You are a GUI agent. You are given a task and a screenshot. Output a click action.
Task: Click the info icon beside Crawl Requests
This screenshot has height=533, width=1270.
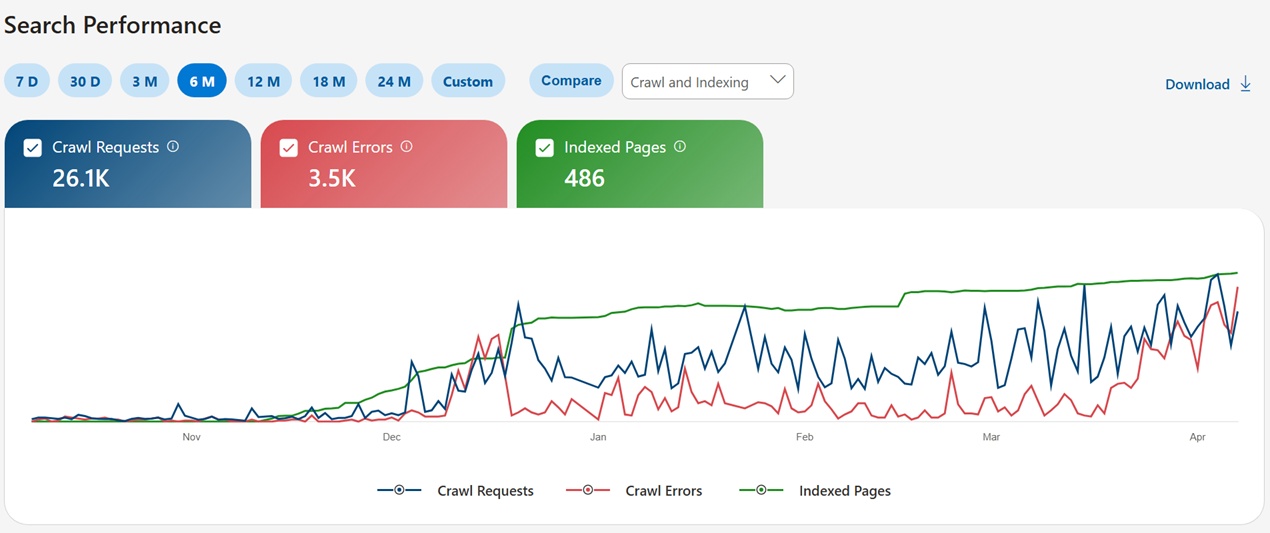click(173, 147)
